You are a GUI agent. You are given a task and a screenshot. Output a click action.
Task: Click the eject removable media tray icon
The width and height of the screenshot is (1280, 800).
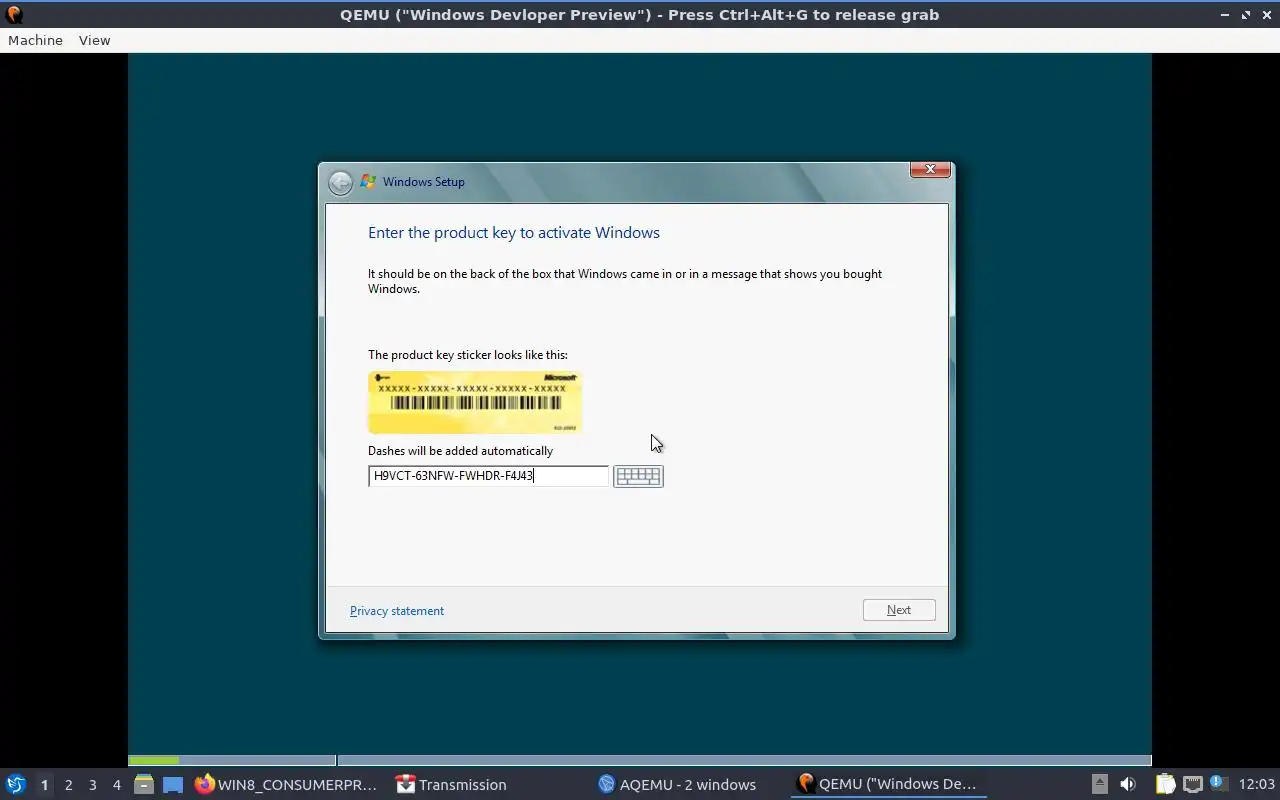(x=1099, y=784)
